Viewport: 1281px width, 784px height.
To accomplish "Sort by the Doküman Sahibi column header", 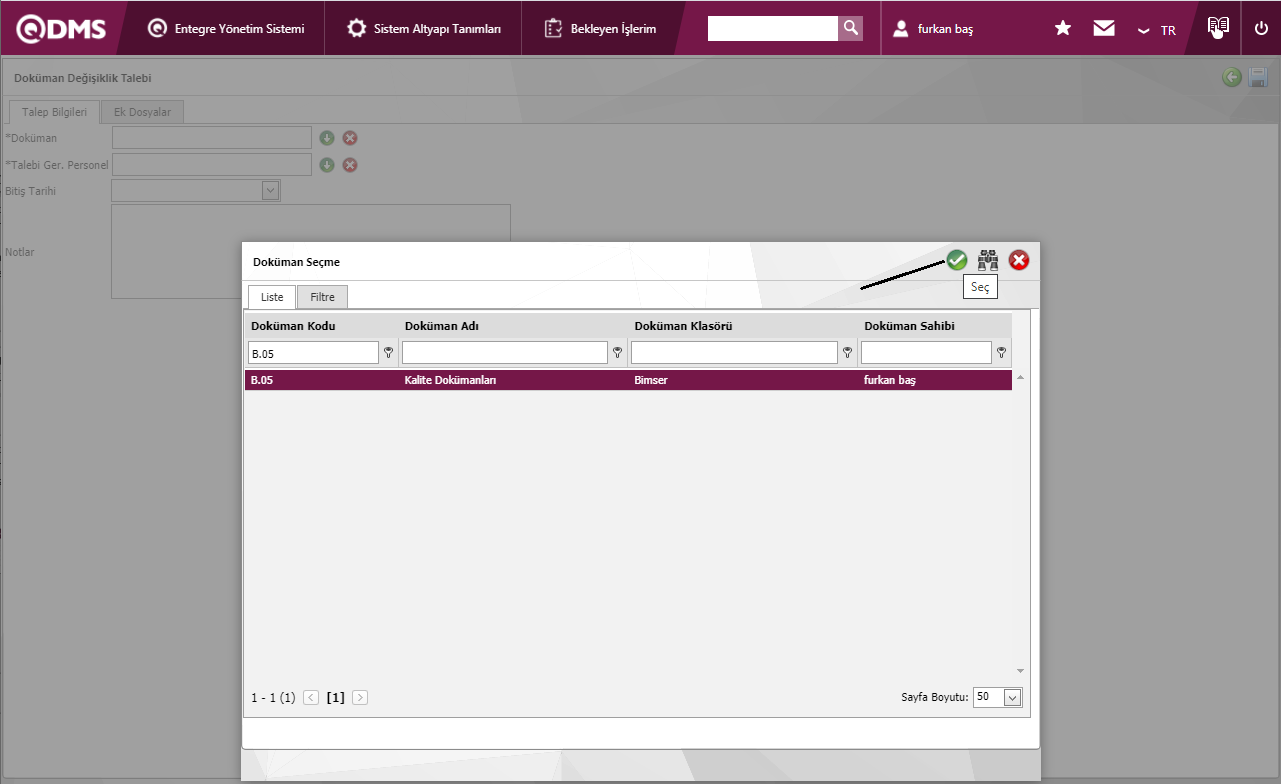I will click(909, 326).
